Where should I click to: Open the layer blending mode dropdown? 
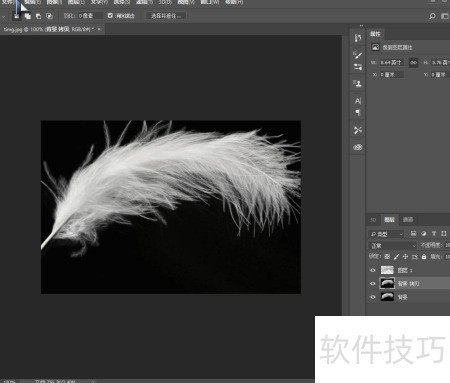393,246
